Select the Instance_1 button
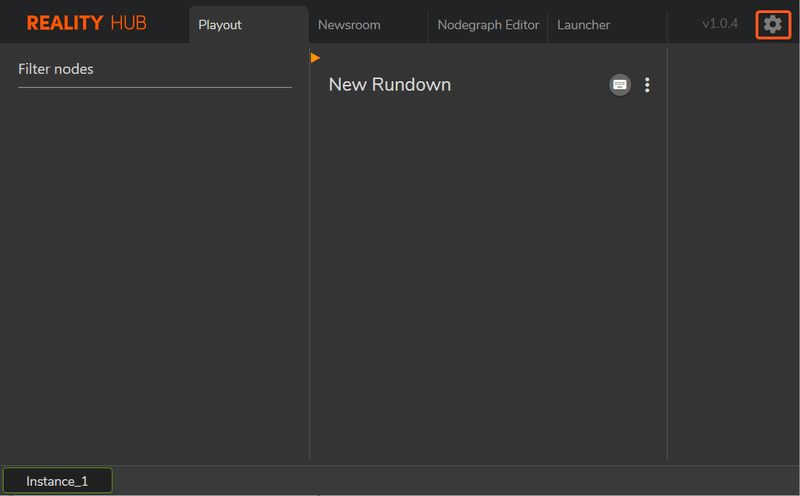Viewport: 800px width, 496px height. coord(57,481)
